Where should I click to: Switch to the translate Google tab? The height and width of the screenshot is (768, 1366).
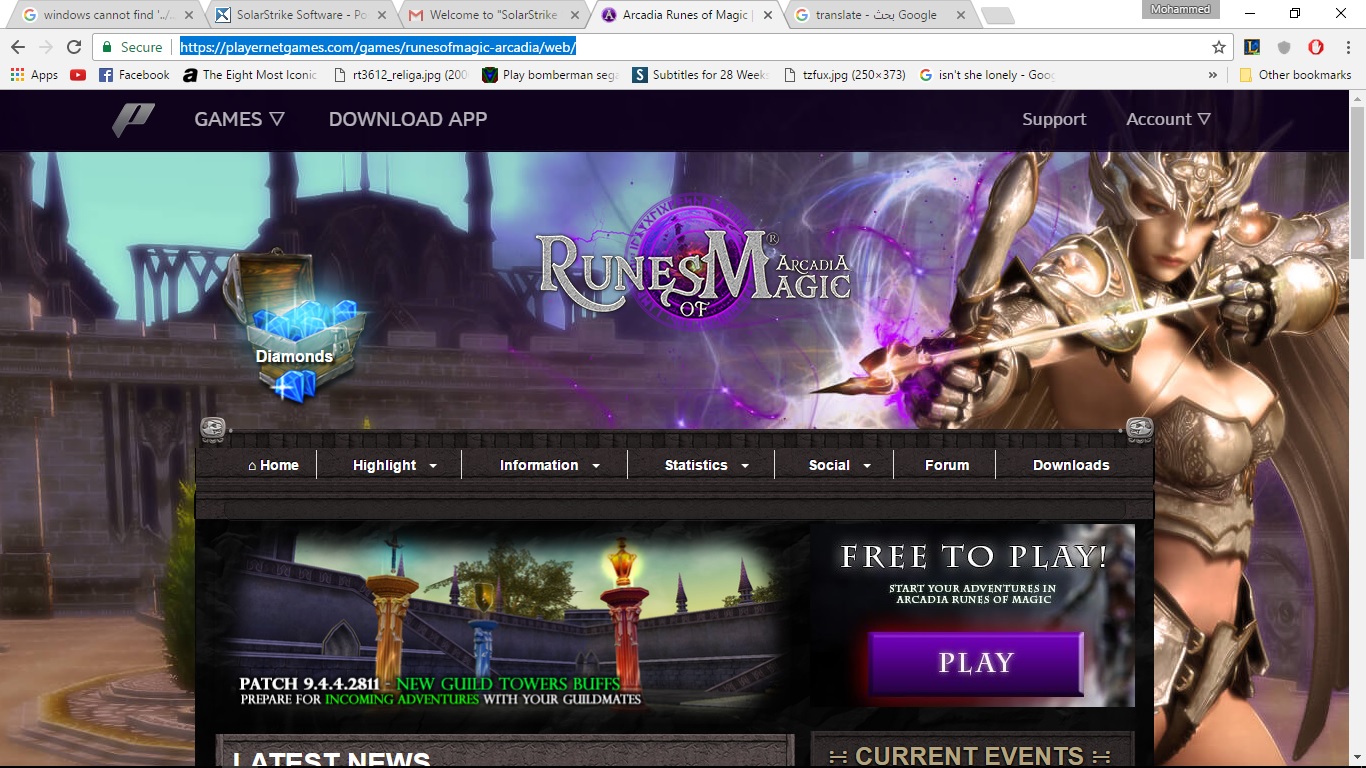875,15
